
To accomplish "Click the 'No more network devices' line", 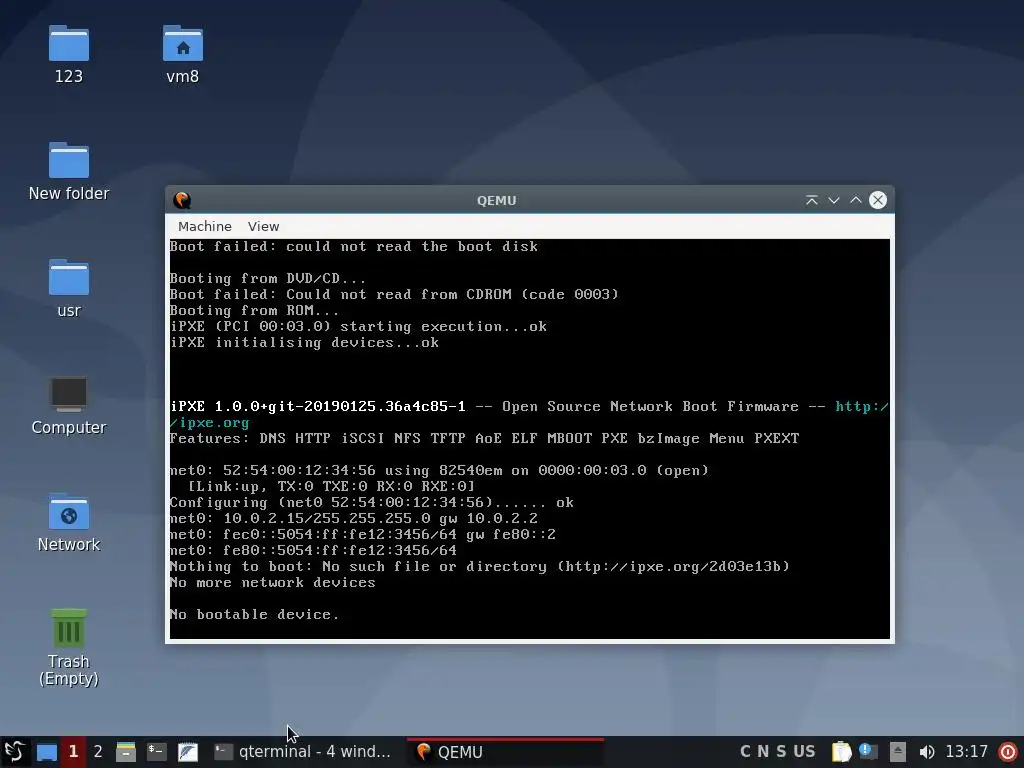I will [272, 583].
